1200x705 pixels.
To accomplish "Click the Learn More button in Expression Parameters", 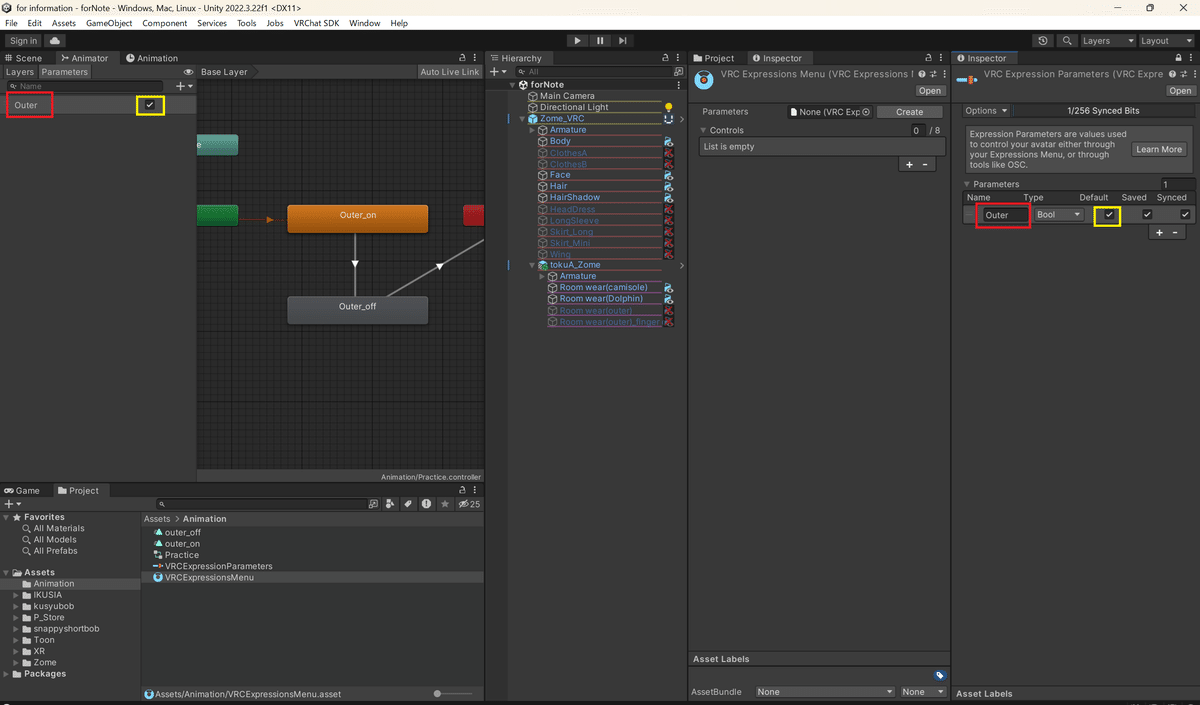I will pyautogui.click(x=1158, y=149).
